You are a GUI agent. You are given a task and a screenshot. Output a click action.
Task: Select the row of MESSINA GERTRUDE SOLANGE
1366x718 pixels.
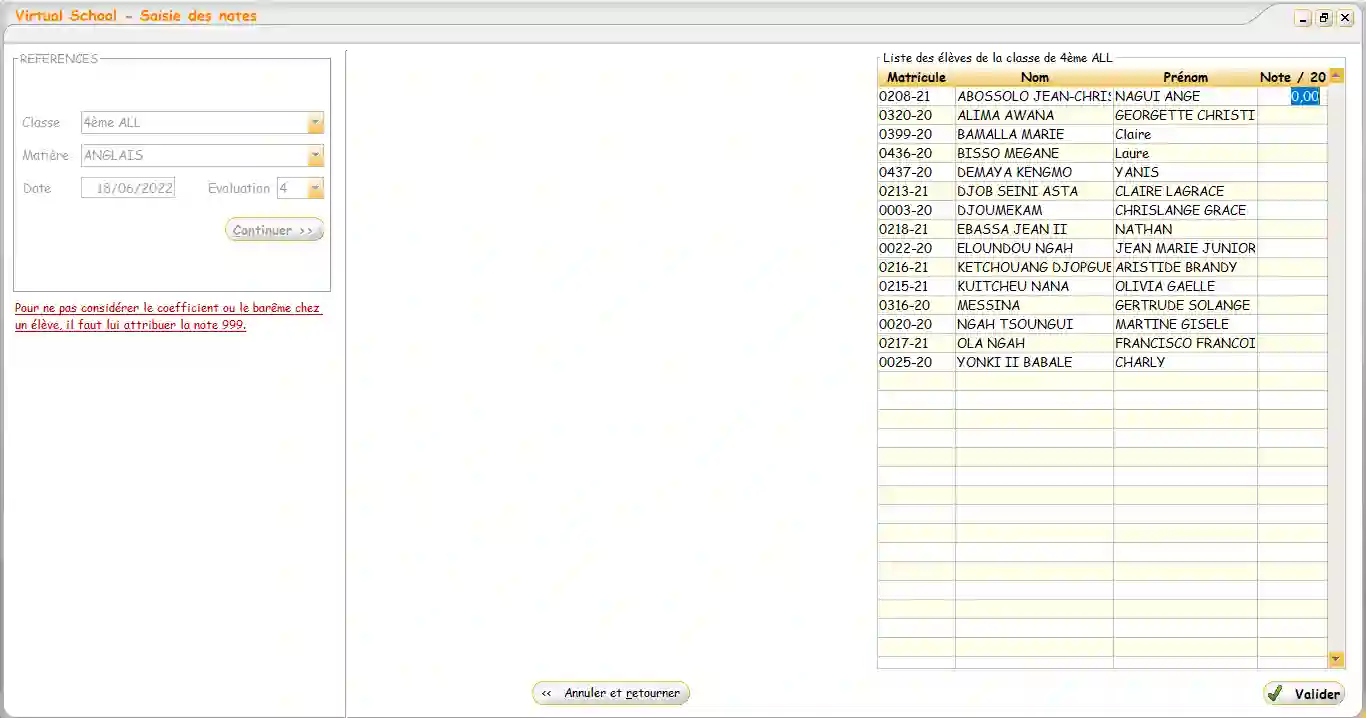(1034, 305)
